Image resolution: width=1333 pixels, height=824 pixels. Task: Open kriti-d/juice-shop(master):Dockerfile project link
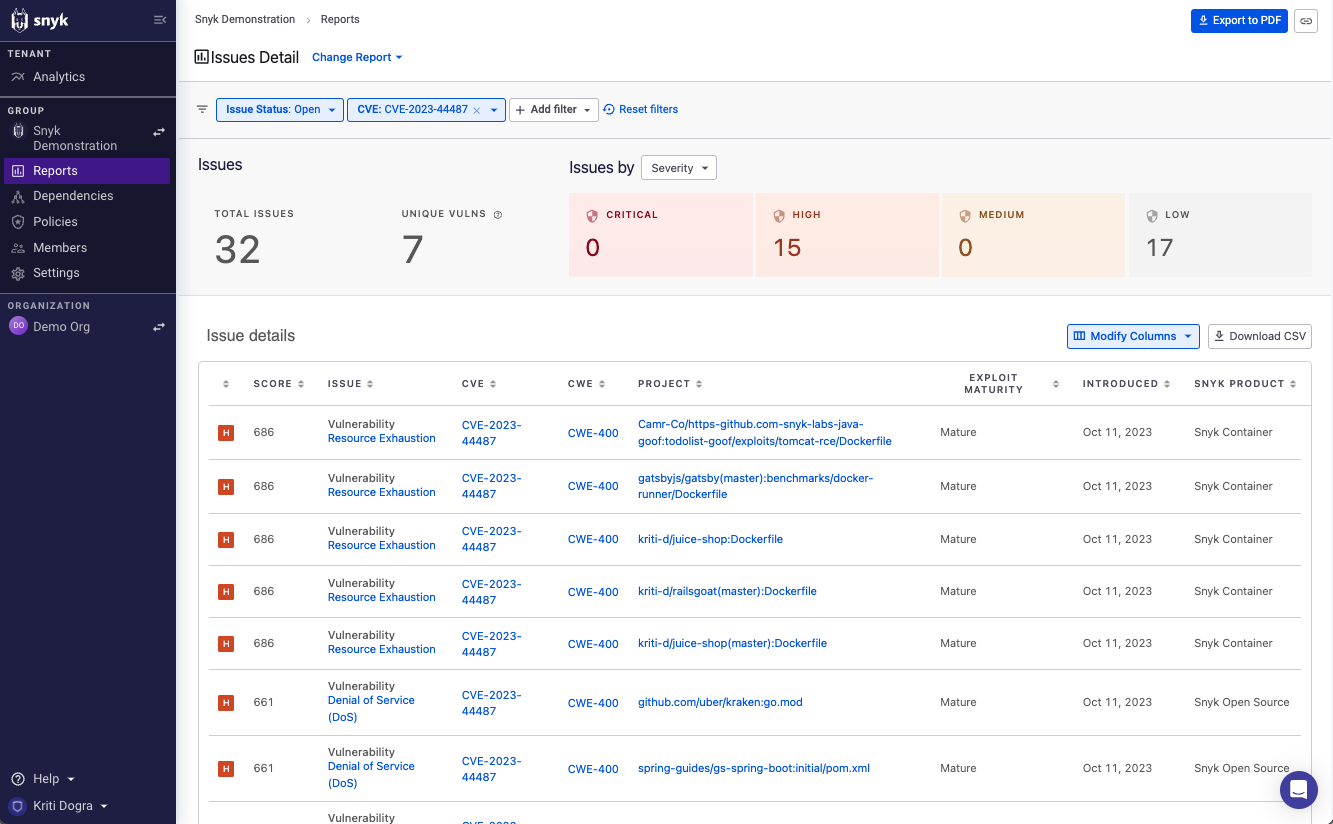click(732, 644)
